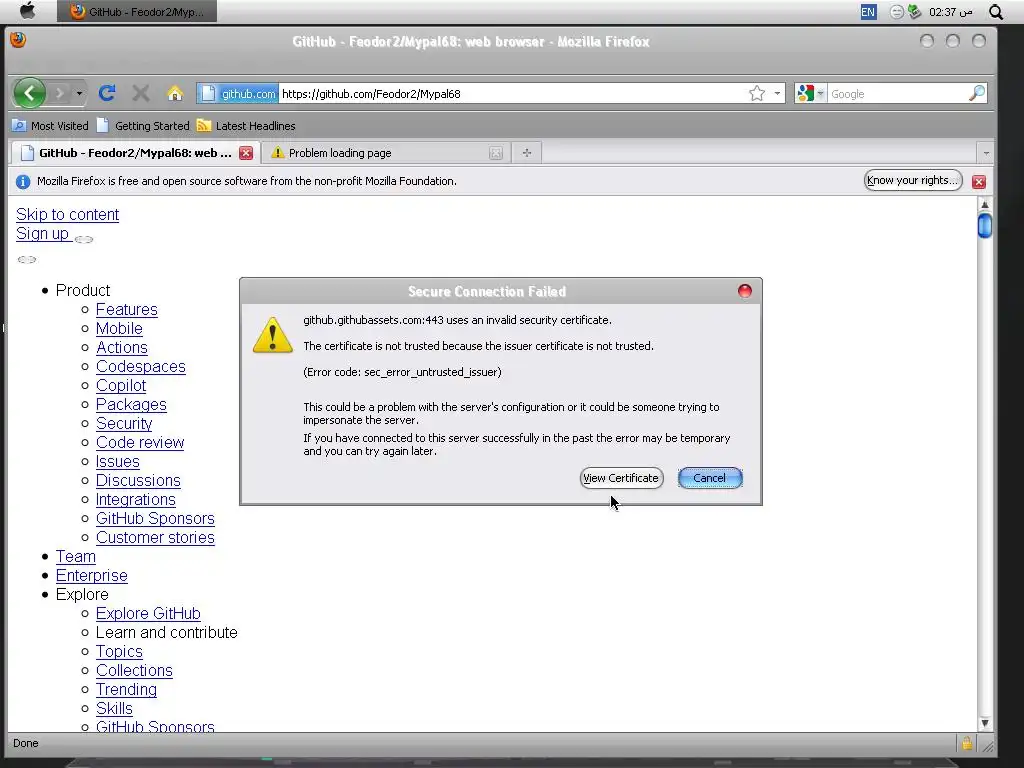Click the Firefox logo in title bar
This screenshot has width=1024, height=768.
(18, 40)
